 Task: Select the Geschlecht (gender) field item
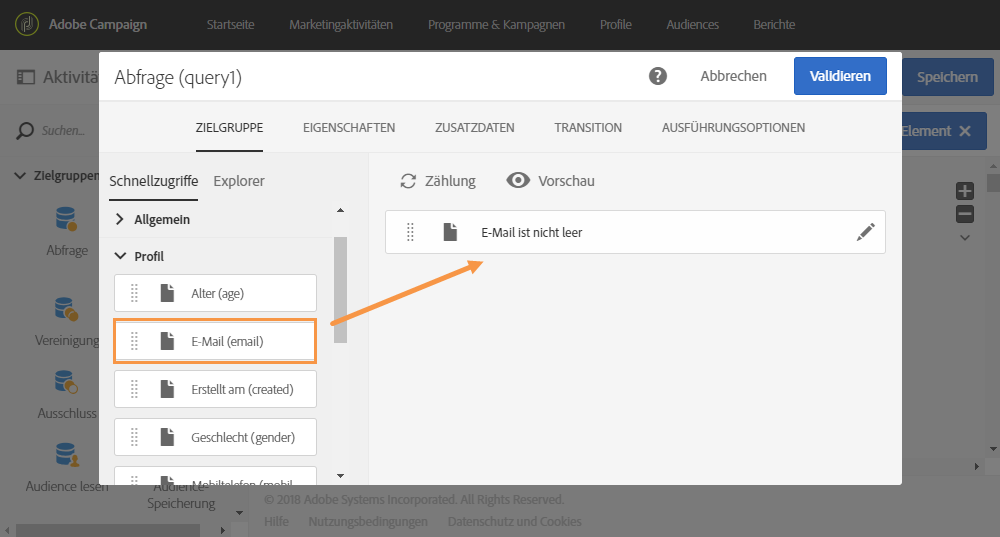click(x=216, y=437)
